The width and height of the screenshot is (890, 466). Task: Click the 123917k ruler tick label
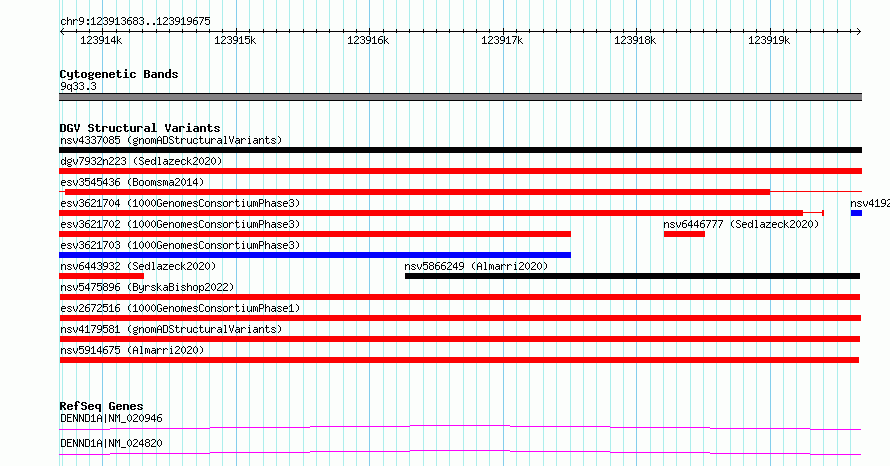tap(502, 40)
